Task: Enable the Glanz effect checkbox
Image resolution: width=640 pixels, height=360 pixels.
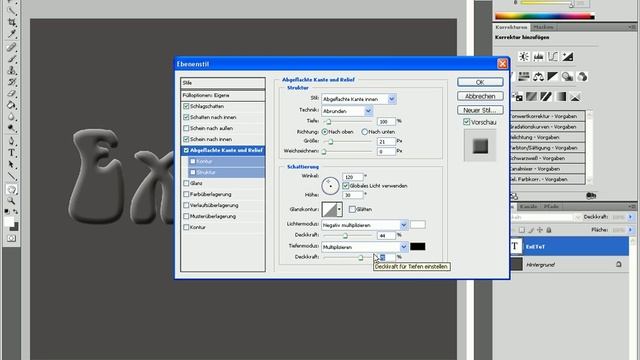Action: [x=186, y=183]
